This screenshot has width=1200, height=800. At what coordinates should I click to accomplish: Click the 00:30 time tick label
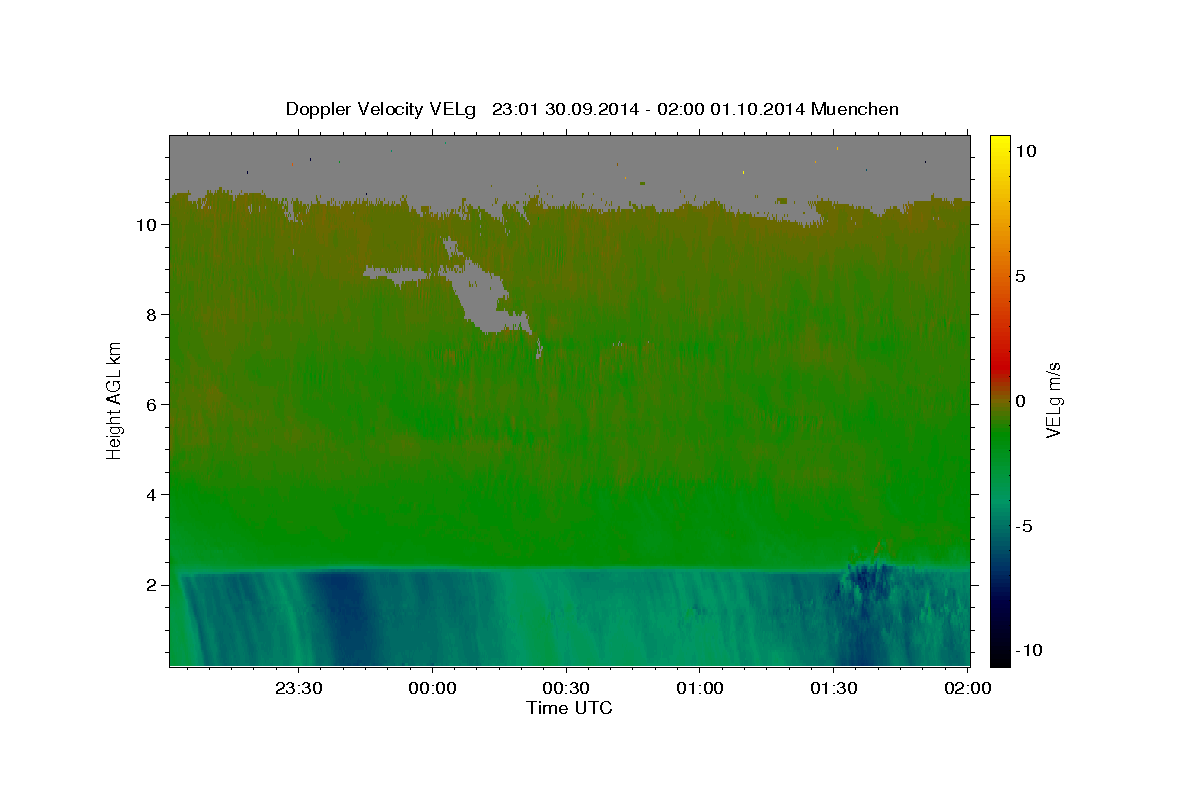567,688
